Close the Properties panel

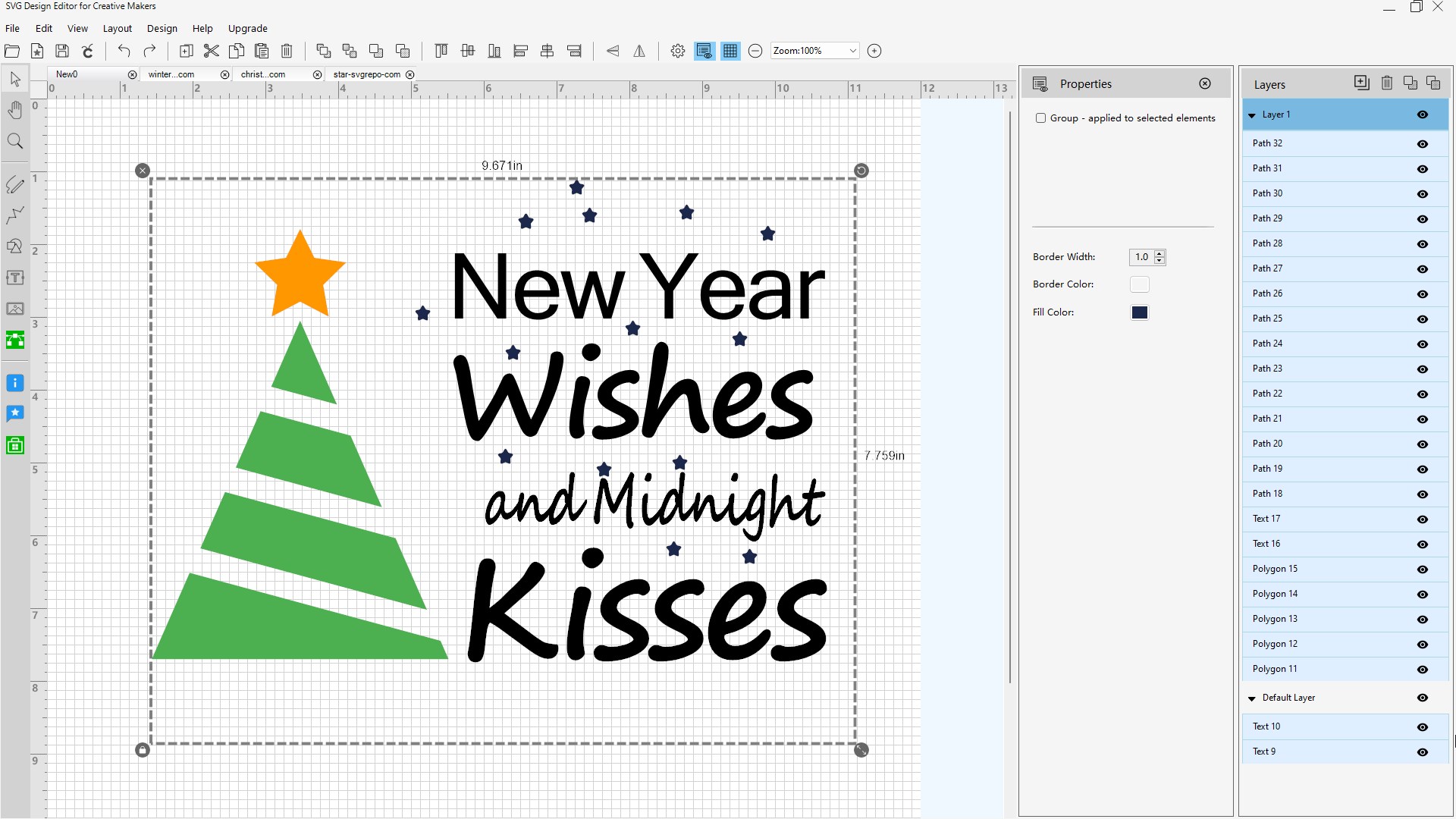tap(1205, 83)
